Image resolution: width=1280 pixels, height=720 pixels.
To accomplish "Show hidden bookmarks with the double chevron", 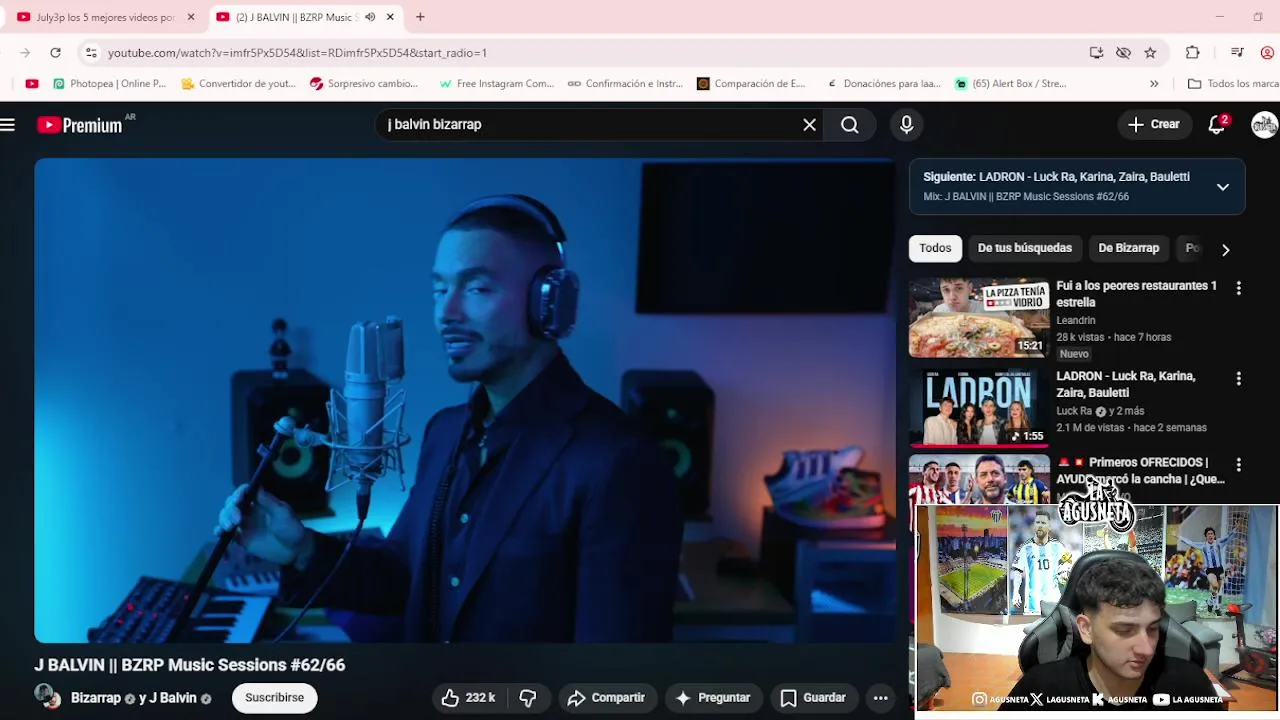I will [1154, 84].
